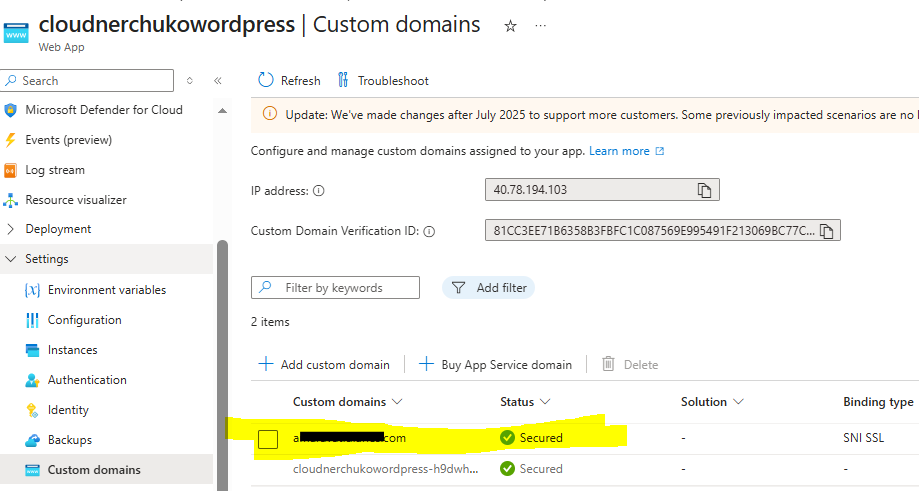This screenshot has height=491, width=919.
Task: Copy the Custom Domain Verification ID
Action: point(826,231)
